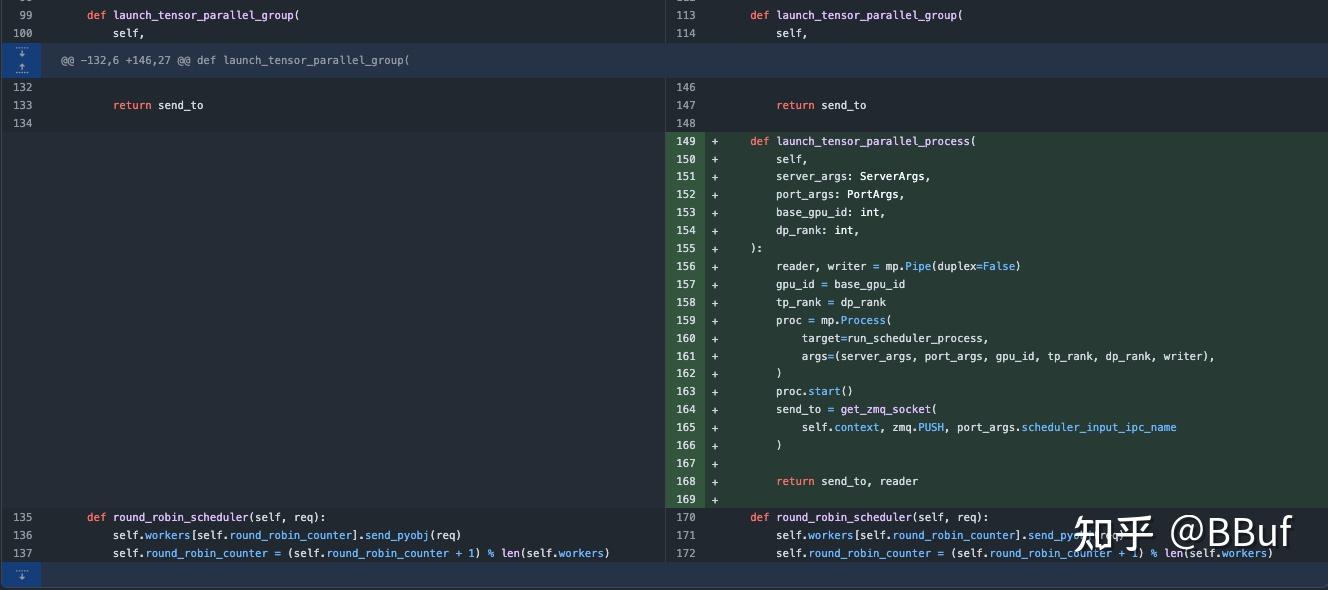
Task: Select added line number 149
Action: [x=685, y=141]
